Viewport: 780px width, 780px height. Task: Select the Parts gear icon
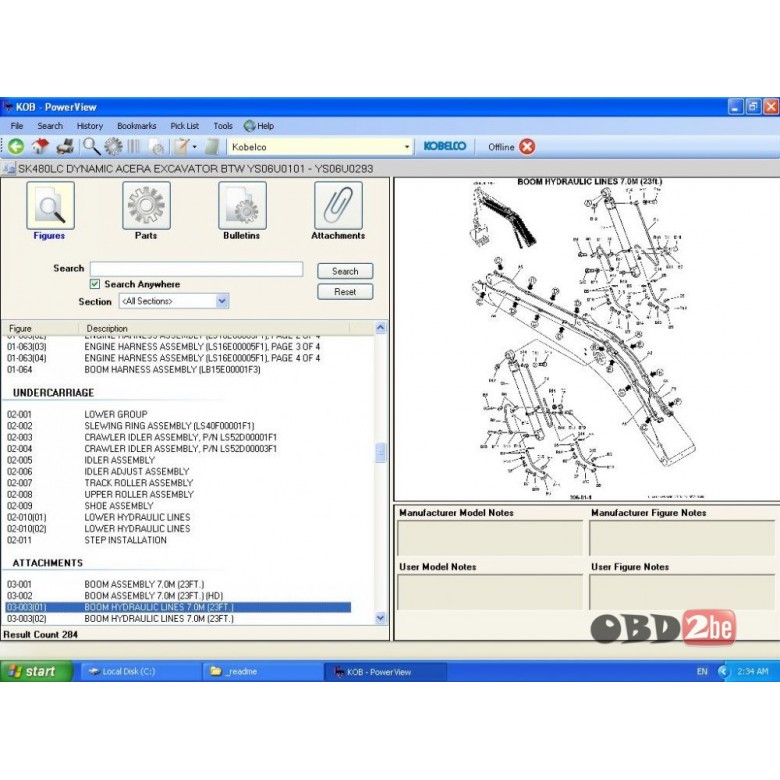point(146,205)
